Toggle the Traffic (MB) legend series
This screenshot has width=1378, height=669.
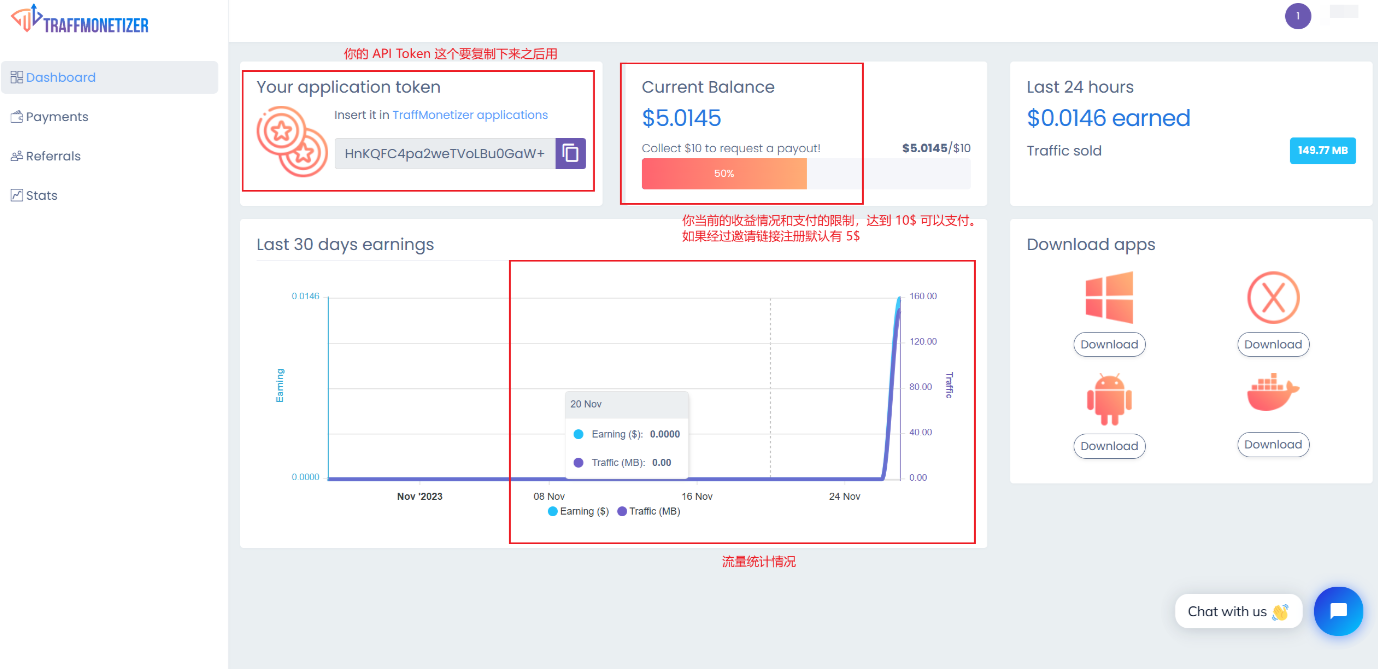click(x=649, y=511)
